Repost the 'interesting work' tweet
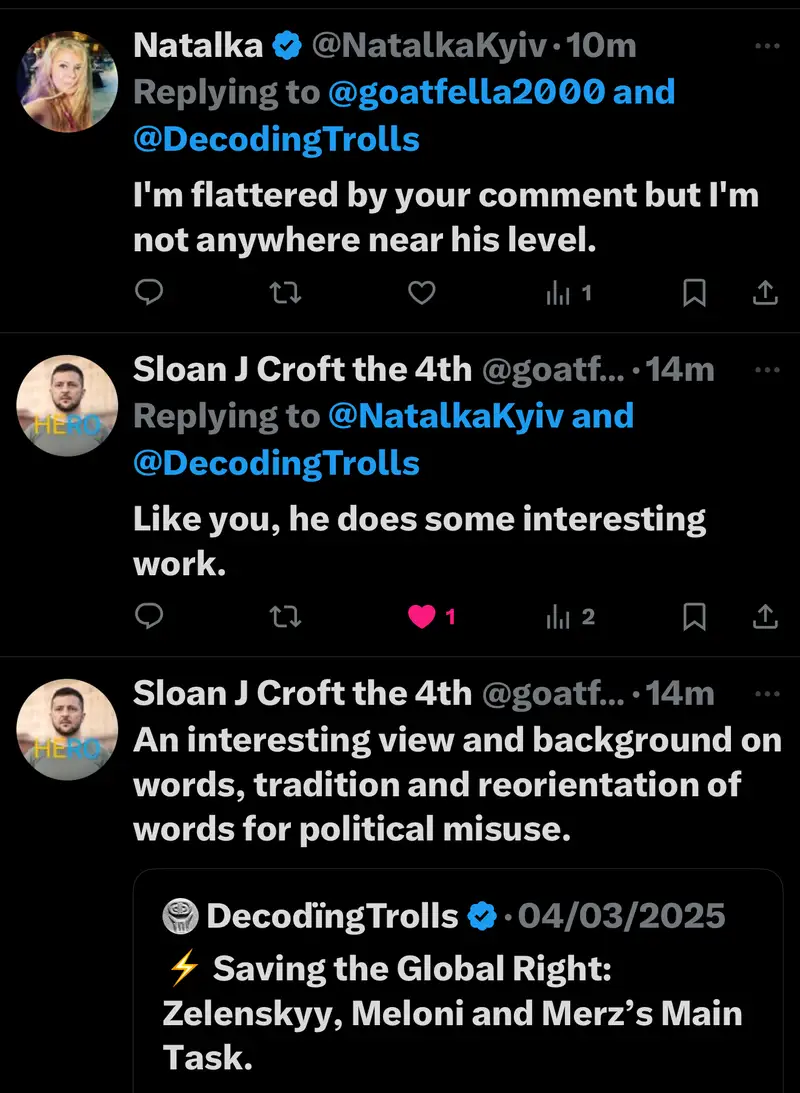800x1093 pixels. 285,616
